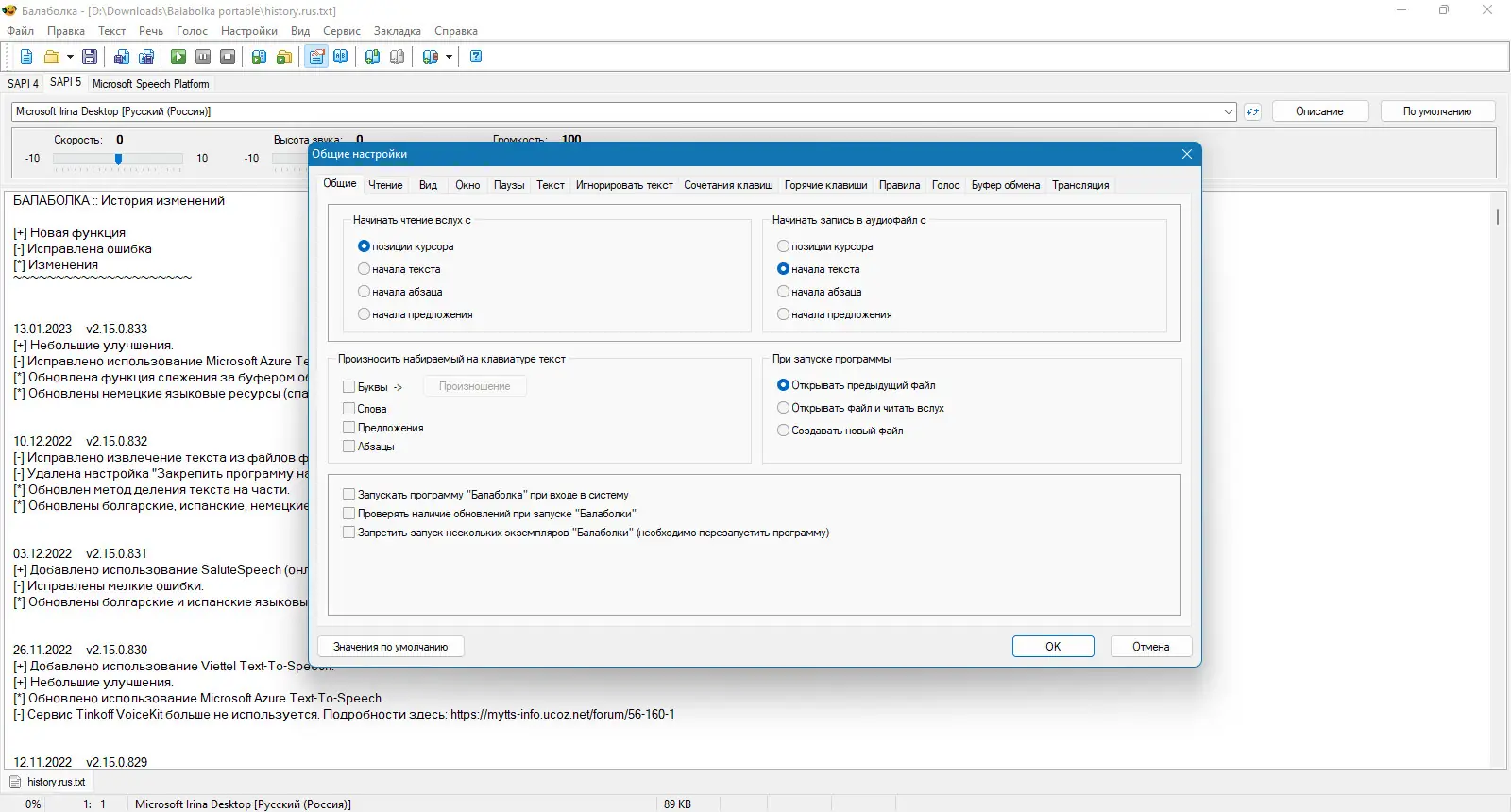Start reading aloud with the green play icon
This screenshot has height=812, width=1511.
[x=178, y=57]
